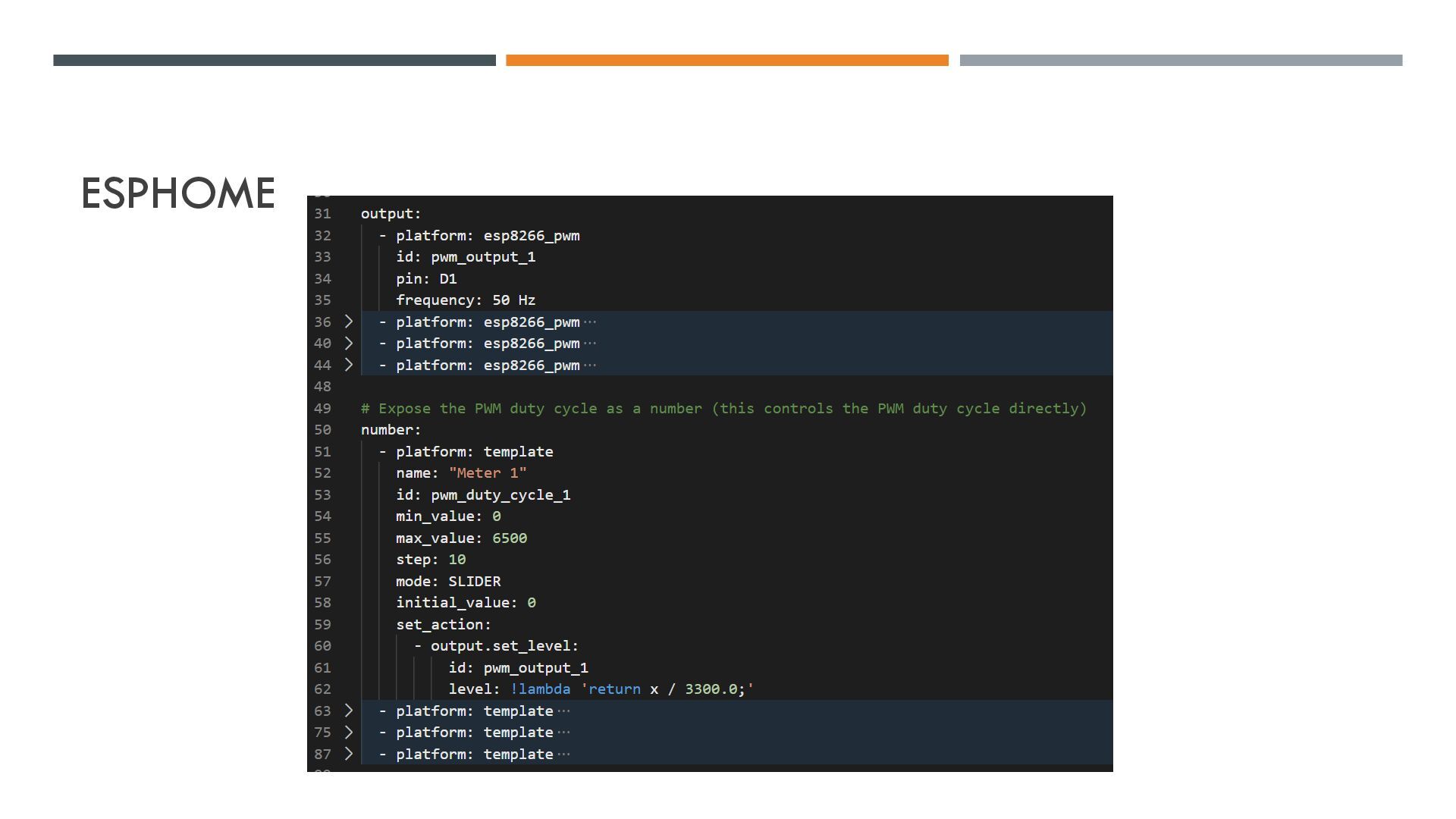The width and height of the screenshot is (1456, 819).
Task: Click 'min_value: 0' on line 54
Action: pyautogui.click(x=448, y=516)
